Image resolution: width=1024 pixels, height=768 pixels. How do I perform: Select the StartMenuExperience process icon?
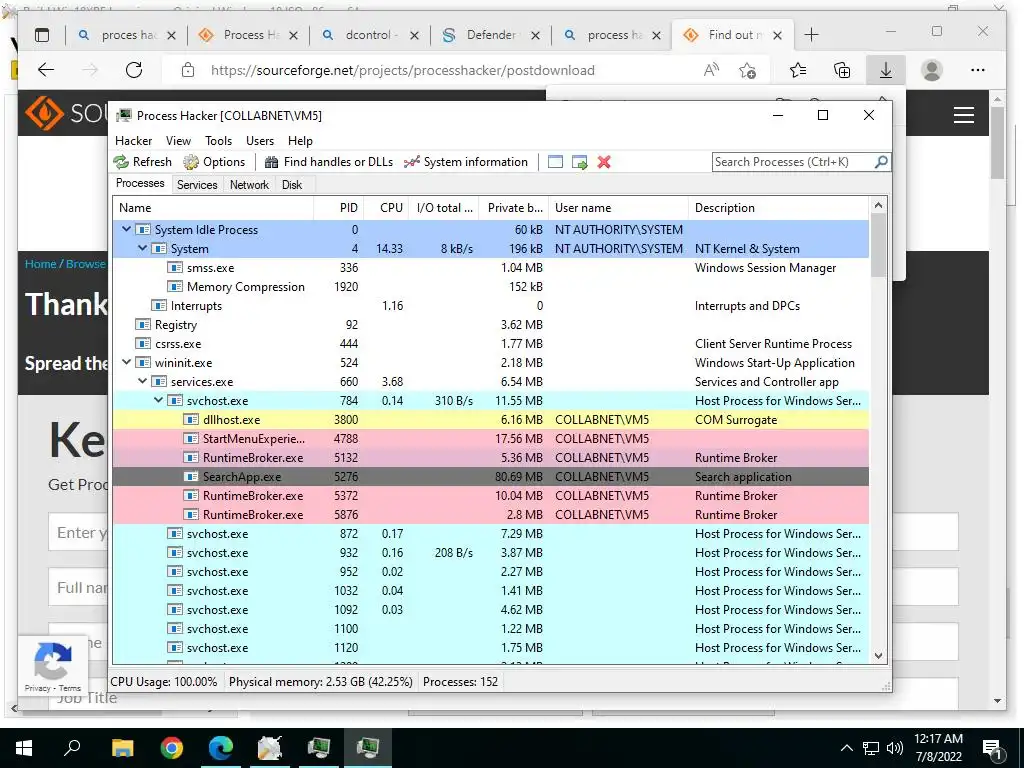[191, 438]
